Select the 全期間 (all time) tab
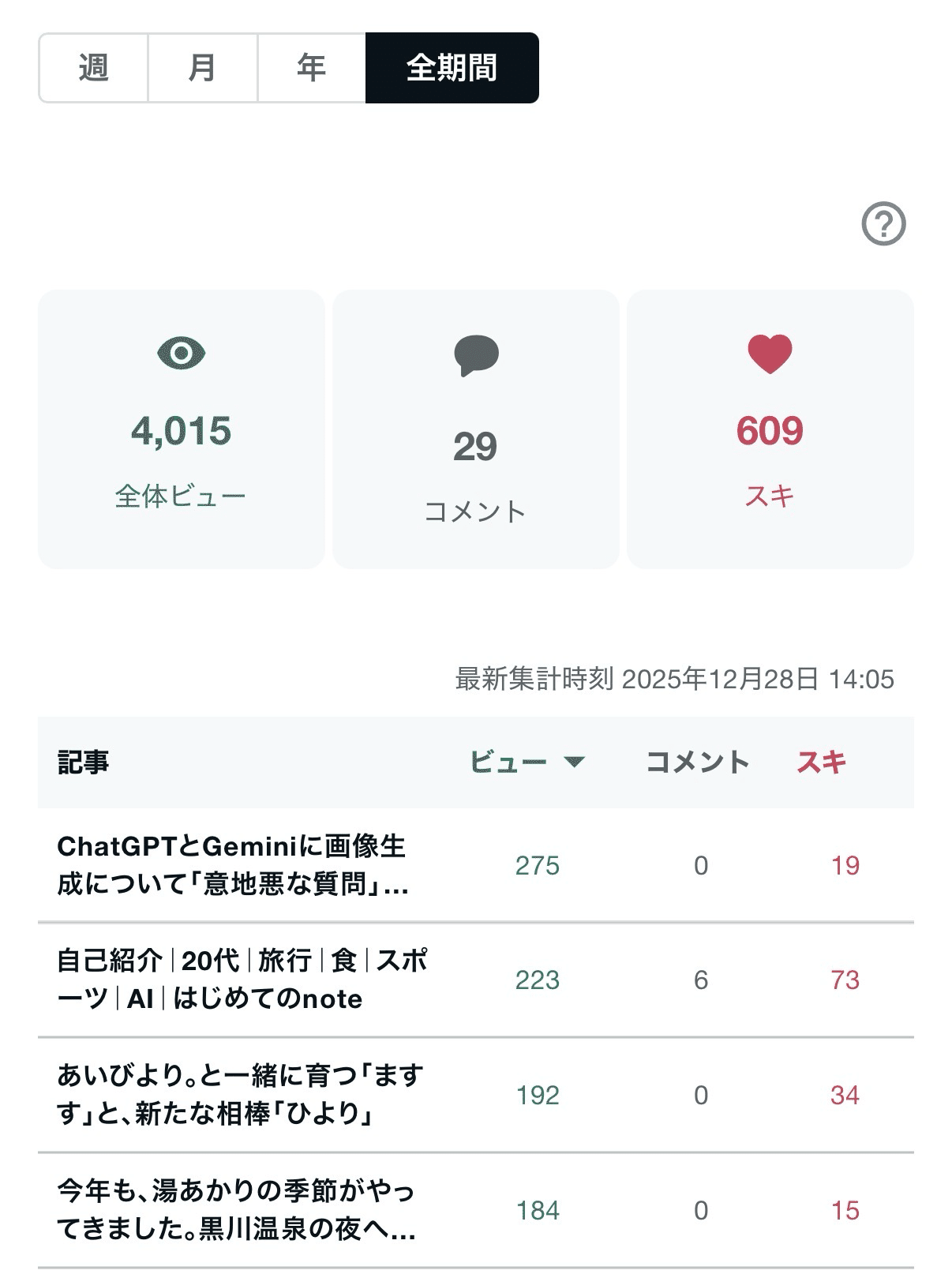This screenshot has height=1274, width=952. coord(452,68)
